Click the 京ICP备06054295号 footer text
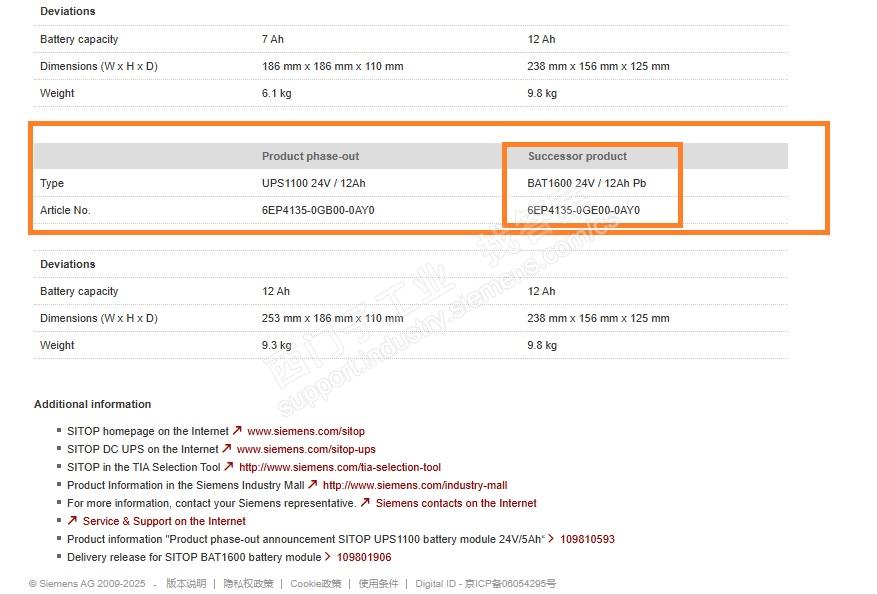Viewport: 877px width, 595px height. pos(511,583)
